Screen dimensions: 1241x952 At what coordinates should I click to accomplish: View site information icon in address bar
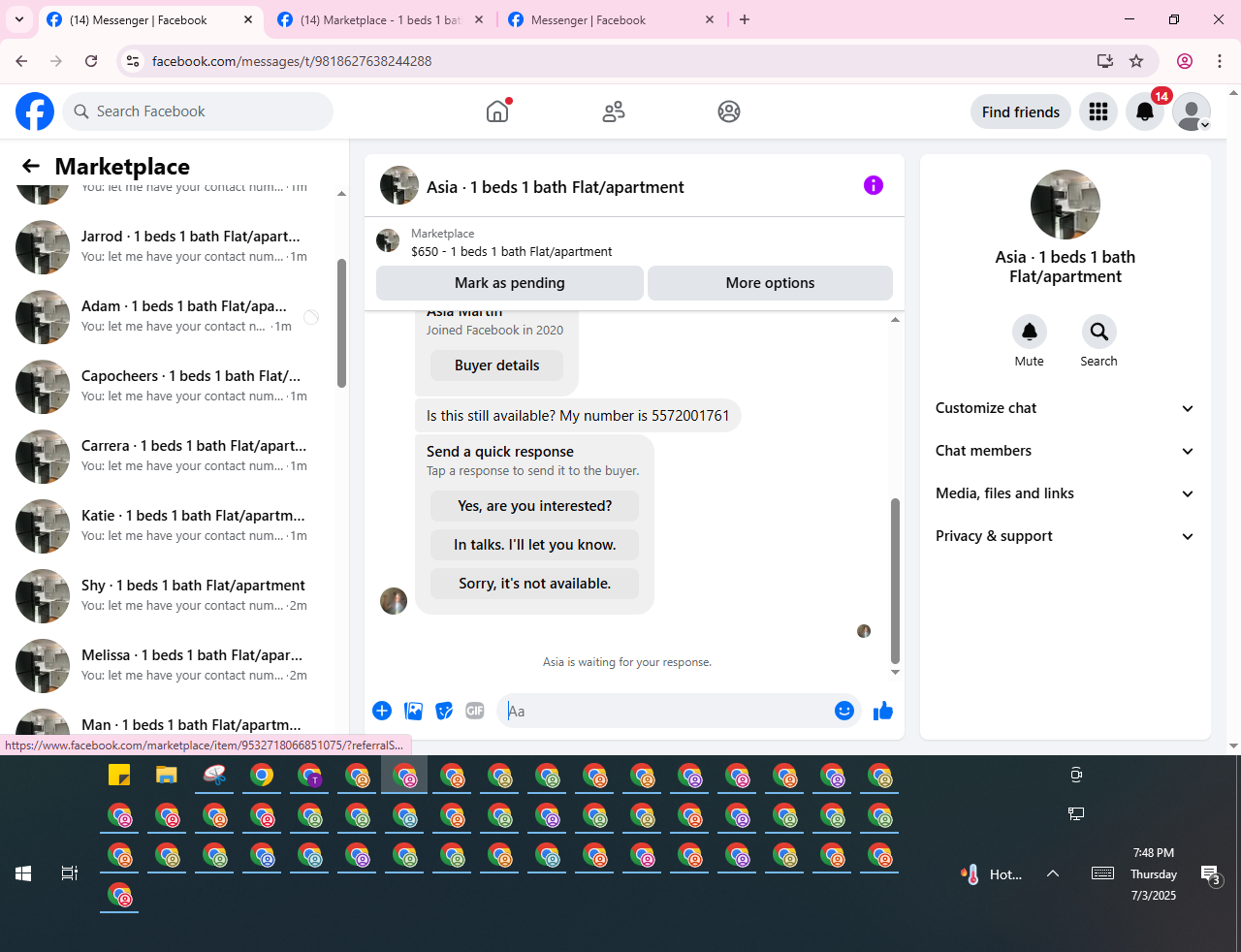(x=133, y=61)
